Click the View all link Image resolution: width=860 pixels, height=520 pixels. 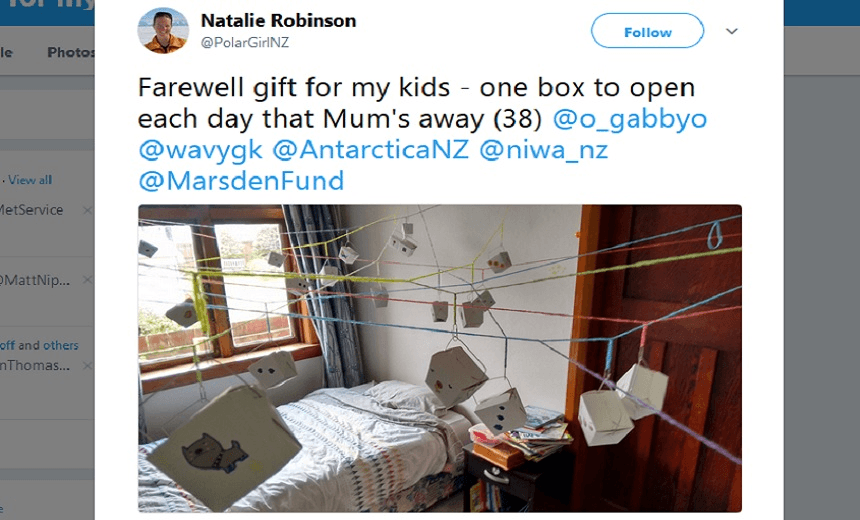click(30, 180)
